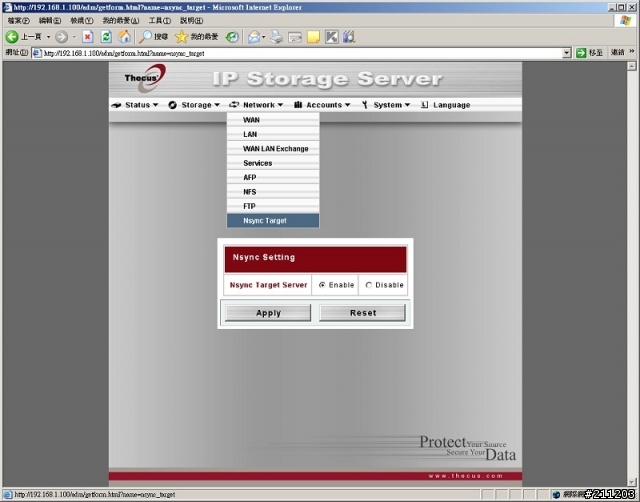
Task: Open the Accounts dropdown menu
Action: (x=322, y=105)
